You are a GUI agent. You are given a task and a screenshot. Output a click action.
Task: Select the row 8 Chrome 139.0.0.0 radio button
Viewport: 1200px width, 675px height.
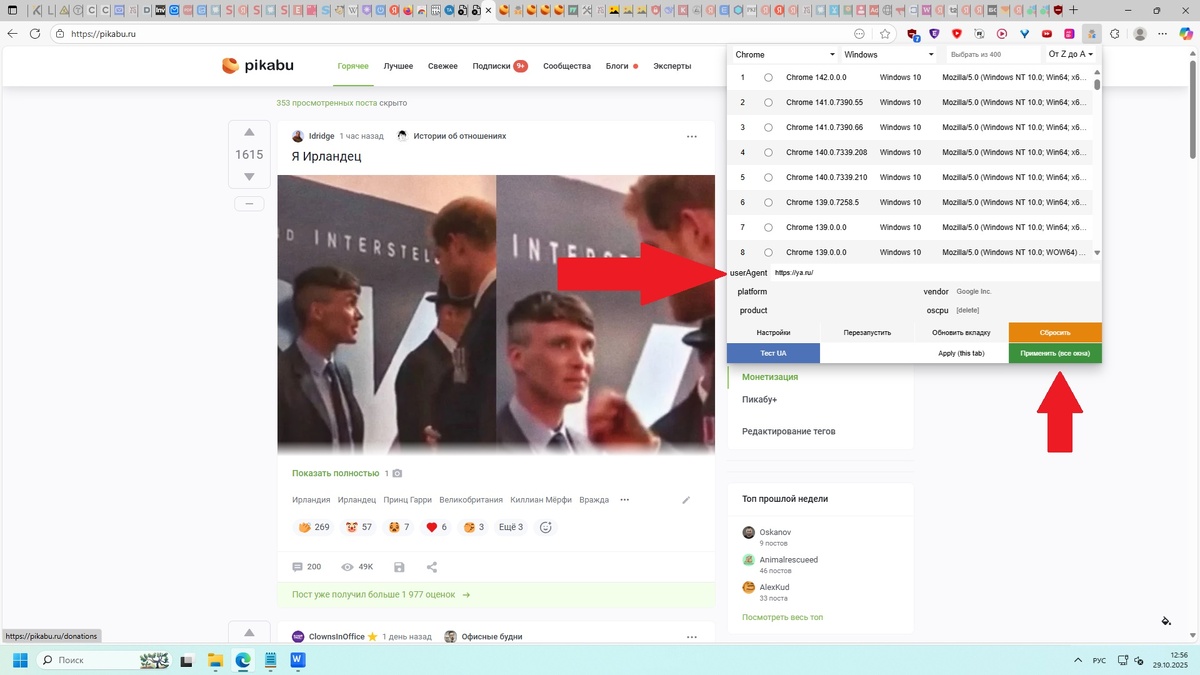(768, 252)
